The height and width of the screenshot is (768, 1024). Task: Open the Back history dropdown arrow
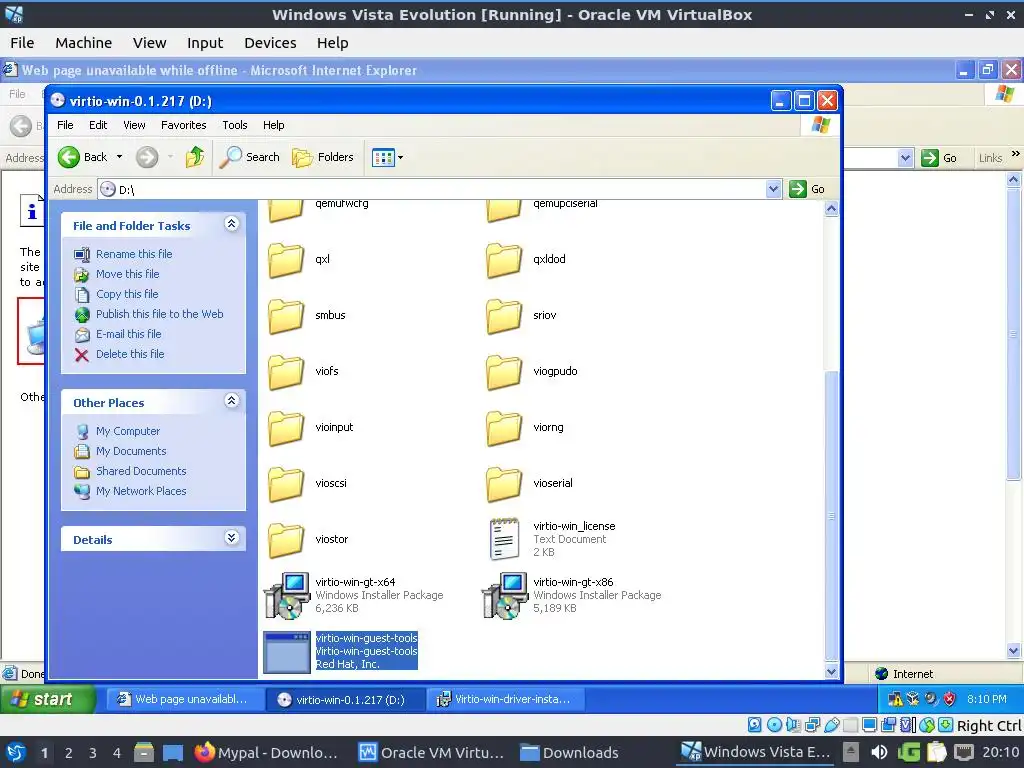[x=119, y=157]
